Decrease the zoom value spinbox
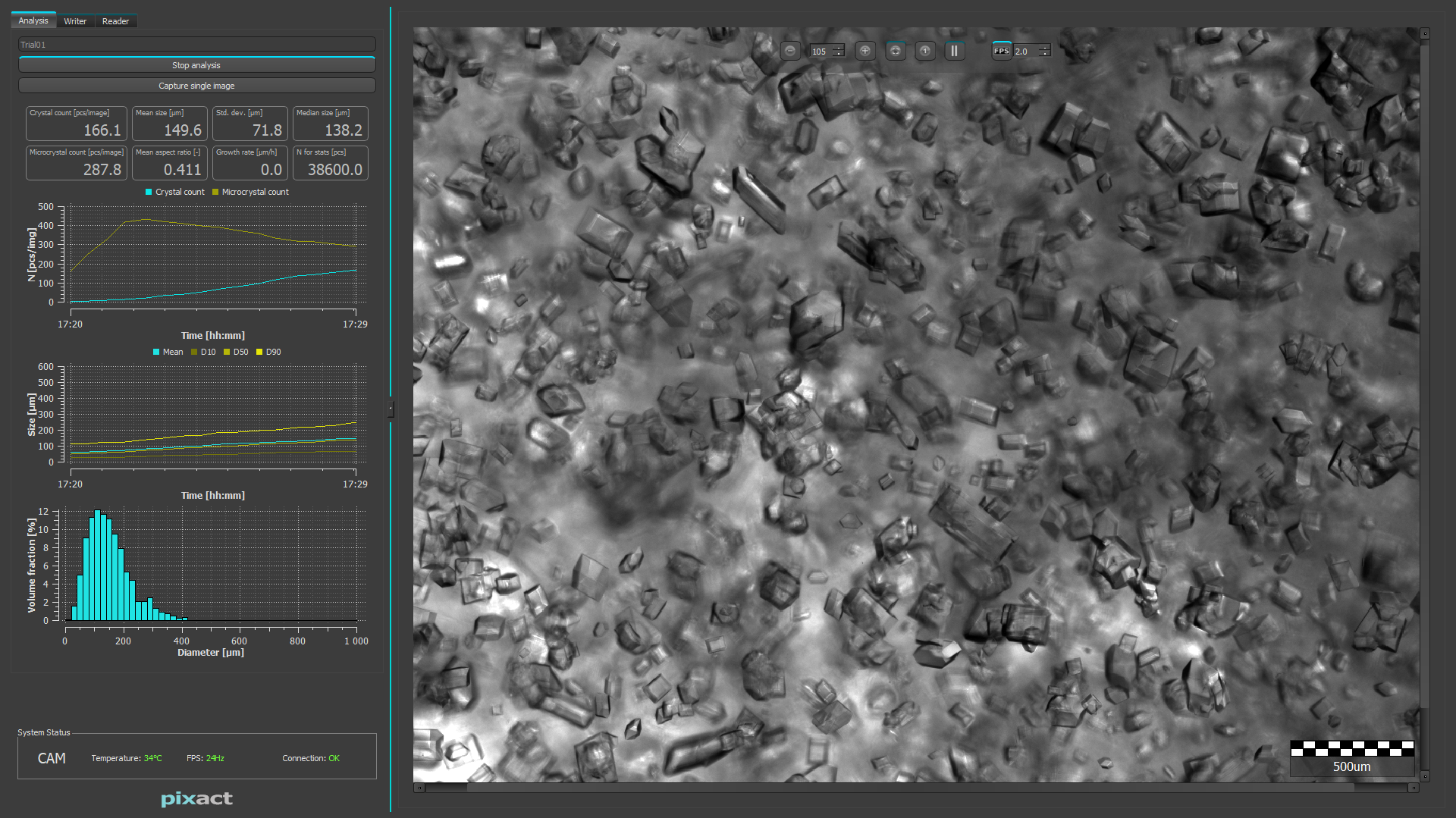The height and width of the screenshot is (818, 1456). click(x=838, y=55)
